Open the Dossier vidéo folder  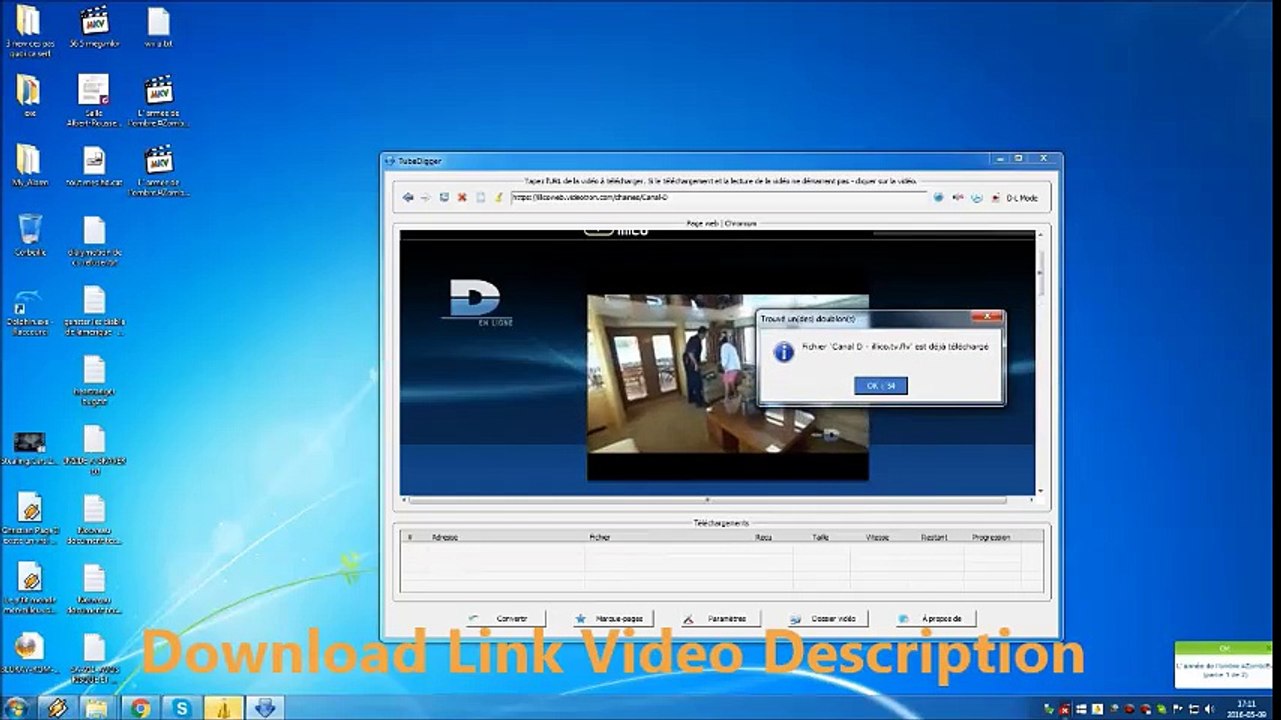point(826,619)
